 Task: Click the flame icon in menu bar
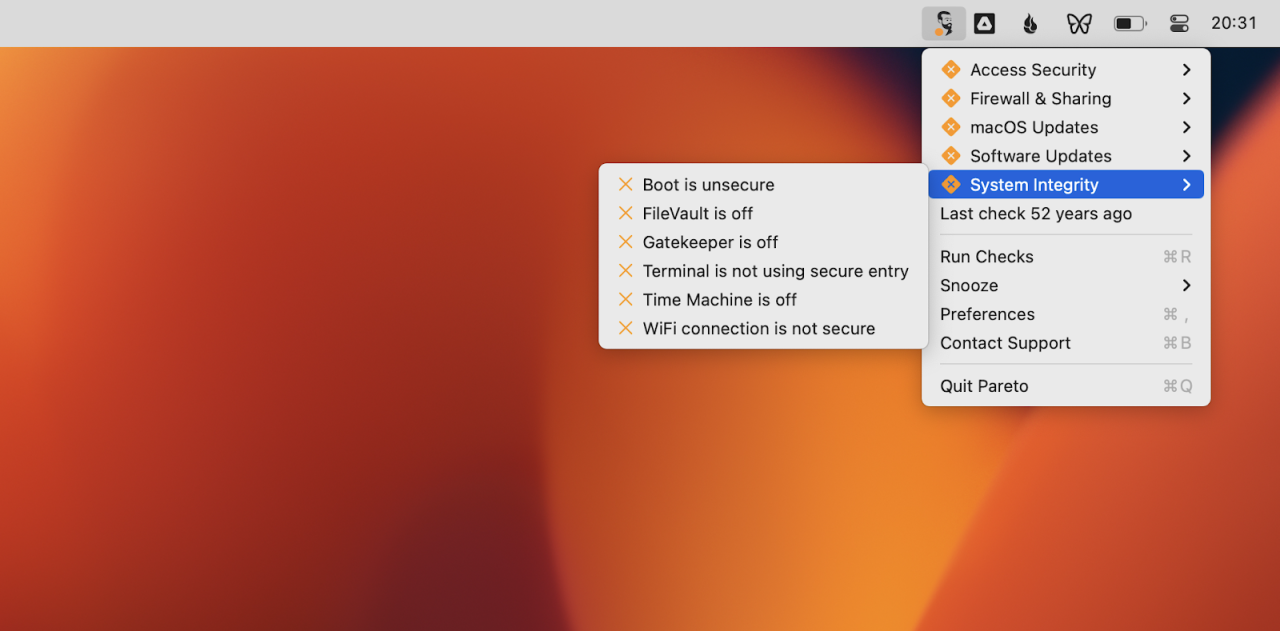[1030, 23]
